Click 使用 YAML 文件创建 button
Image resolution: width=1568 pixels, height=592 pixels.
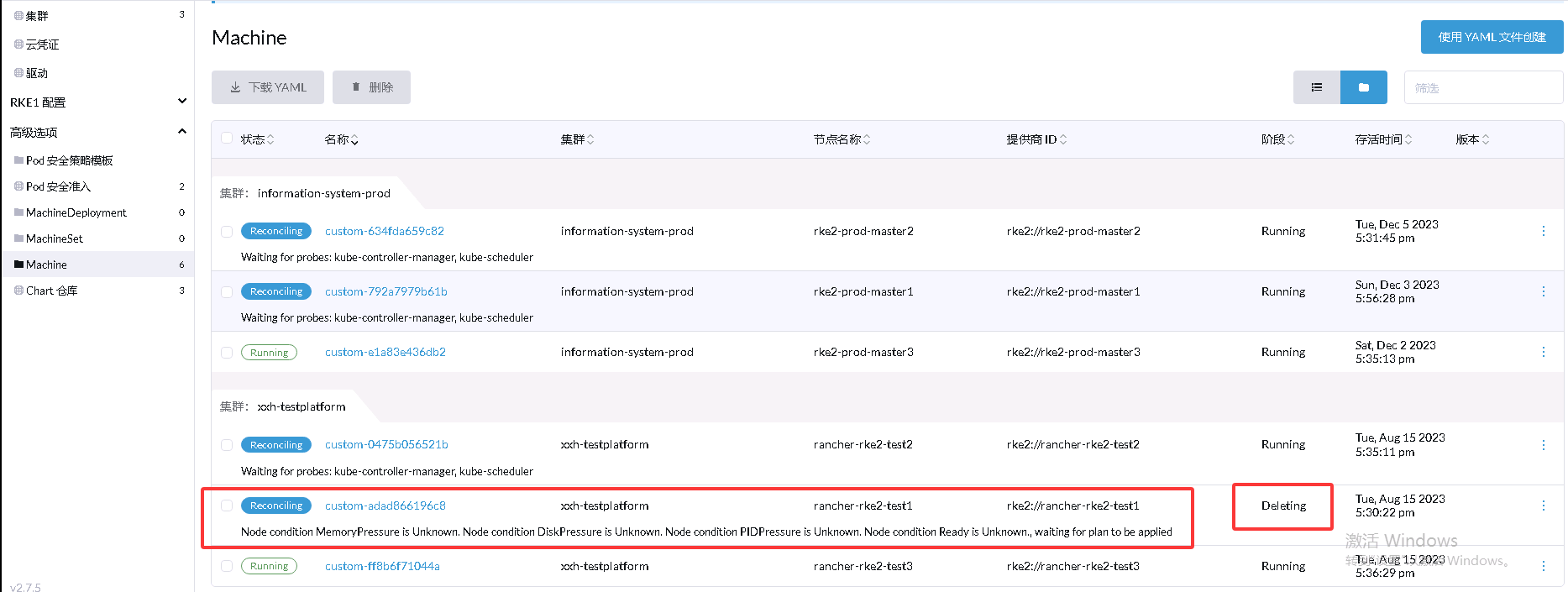(1492, 37)
